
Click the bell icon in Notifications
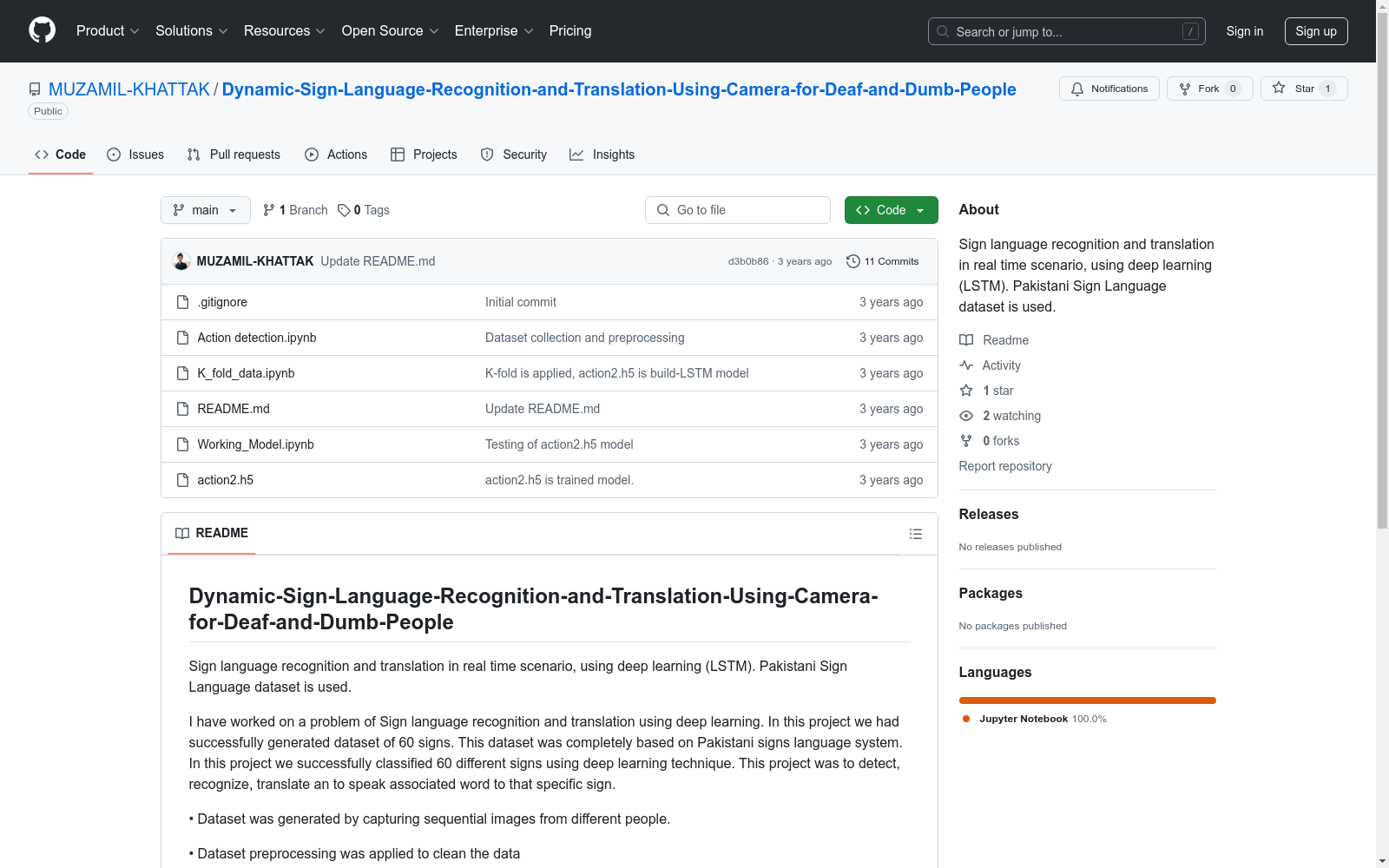pos(1077,89)
